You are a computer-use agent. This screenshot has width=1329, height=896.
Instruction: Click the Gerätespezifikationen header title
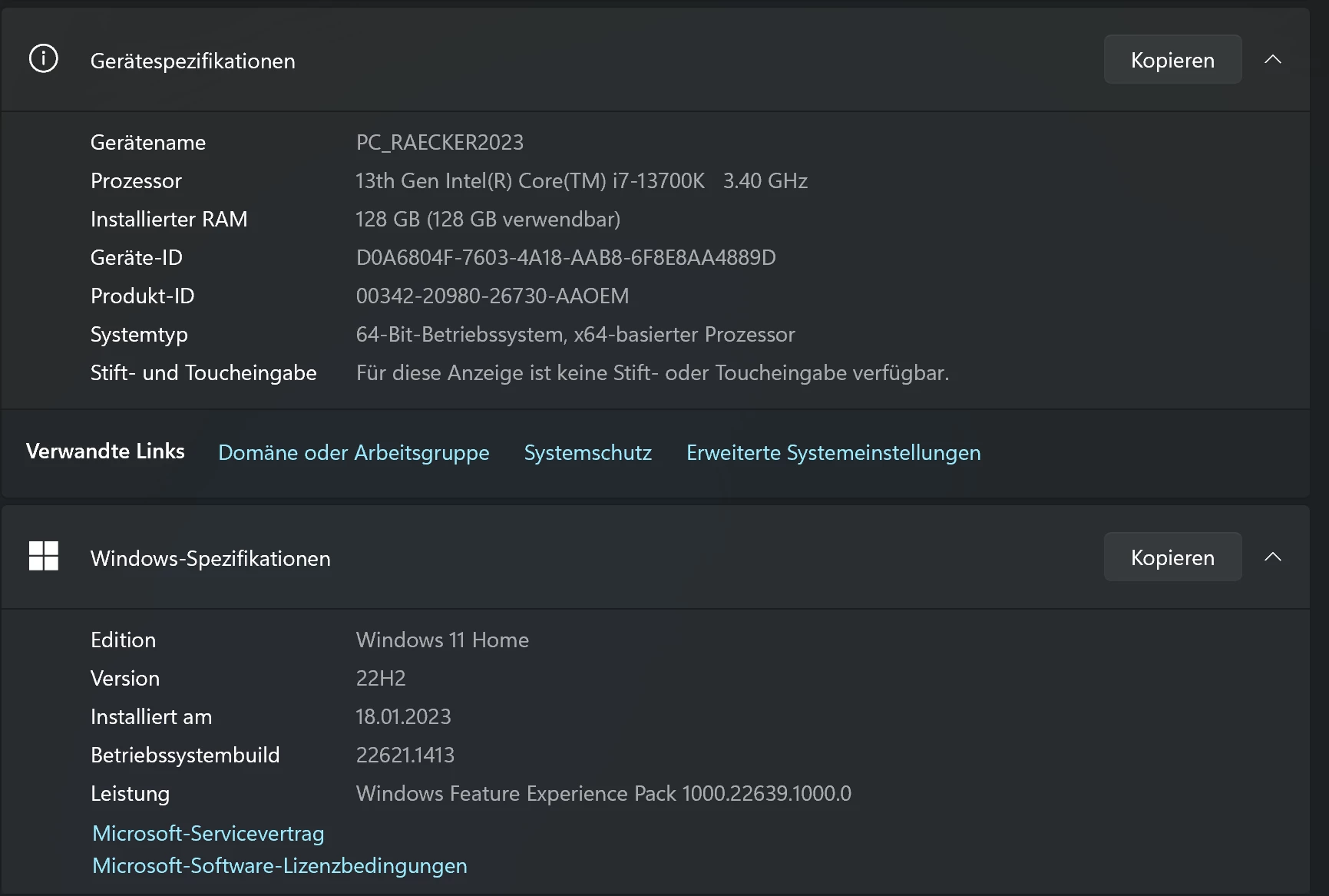click(193, 61)
